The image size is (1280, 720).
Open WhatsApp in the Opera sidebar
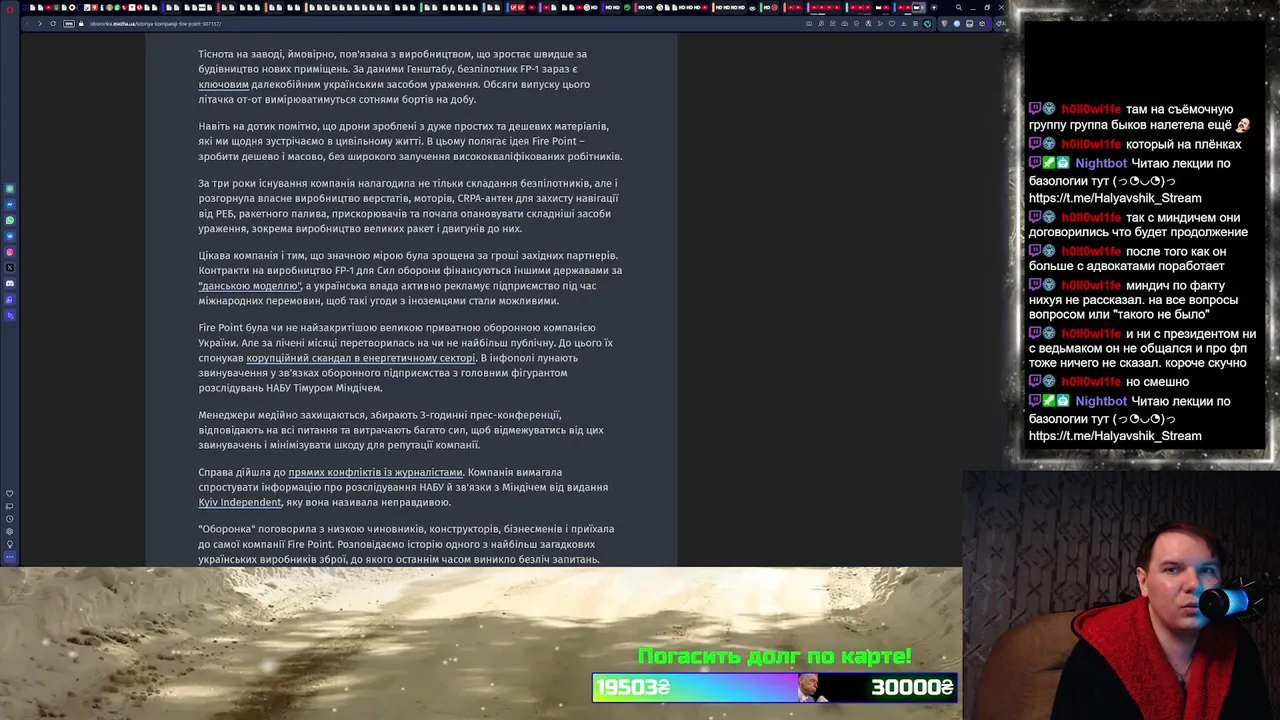tap(10, 220)
